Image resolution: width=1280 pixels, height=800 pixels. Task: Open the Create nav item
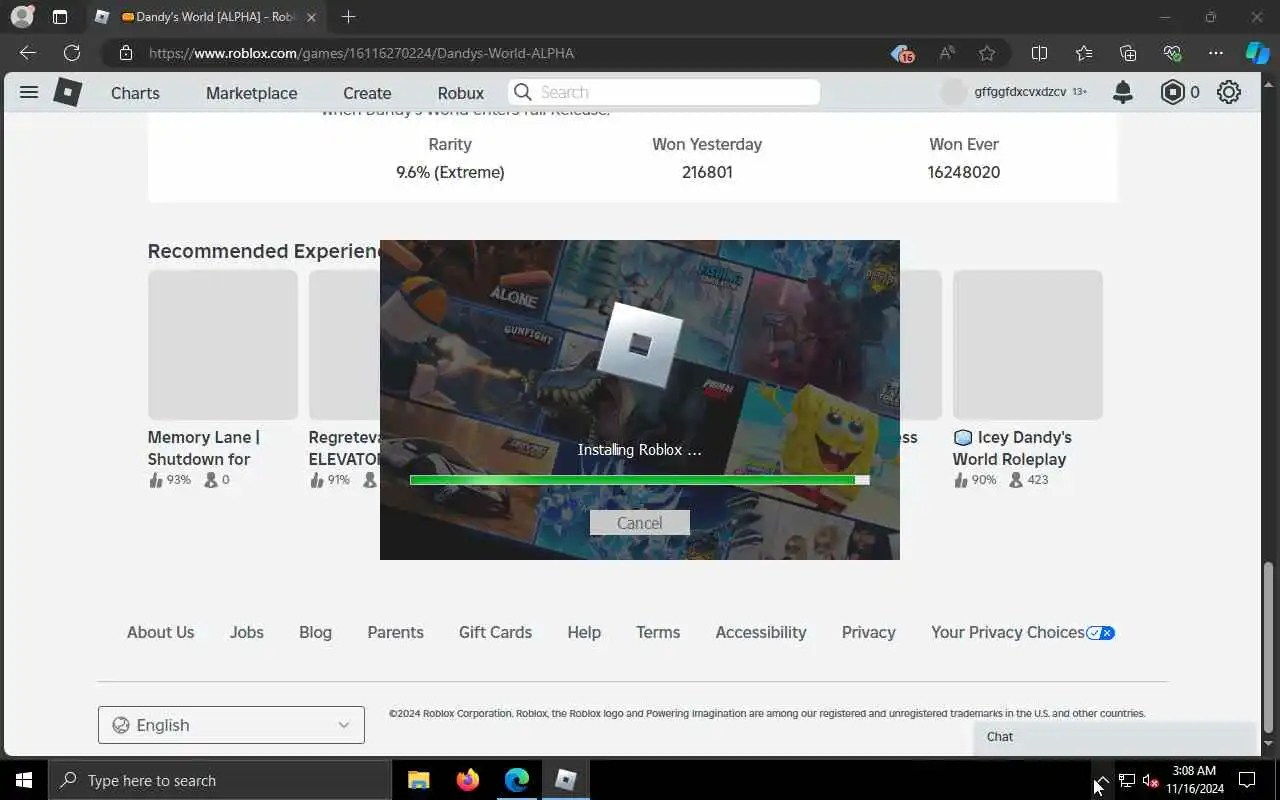click(367, 93)
